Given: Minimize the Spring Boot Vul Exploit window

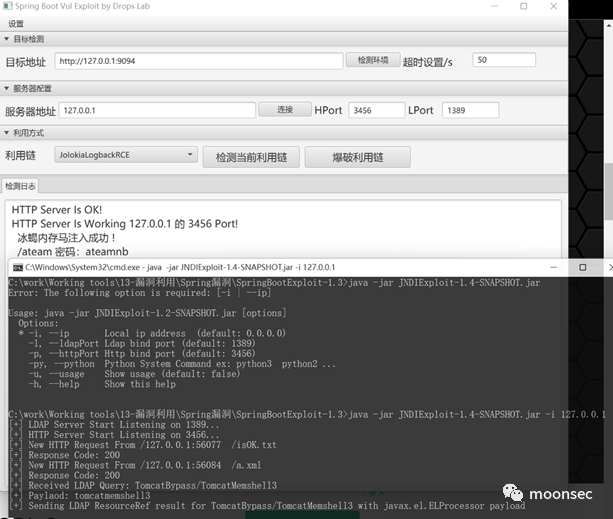Looking at the screenshot, I should coord(495,6).
